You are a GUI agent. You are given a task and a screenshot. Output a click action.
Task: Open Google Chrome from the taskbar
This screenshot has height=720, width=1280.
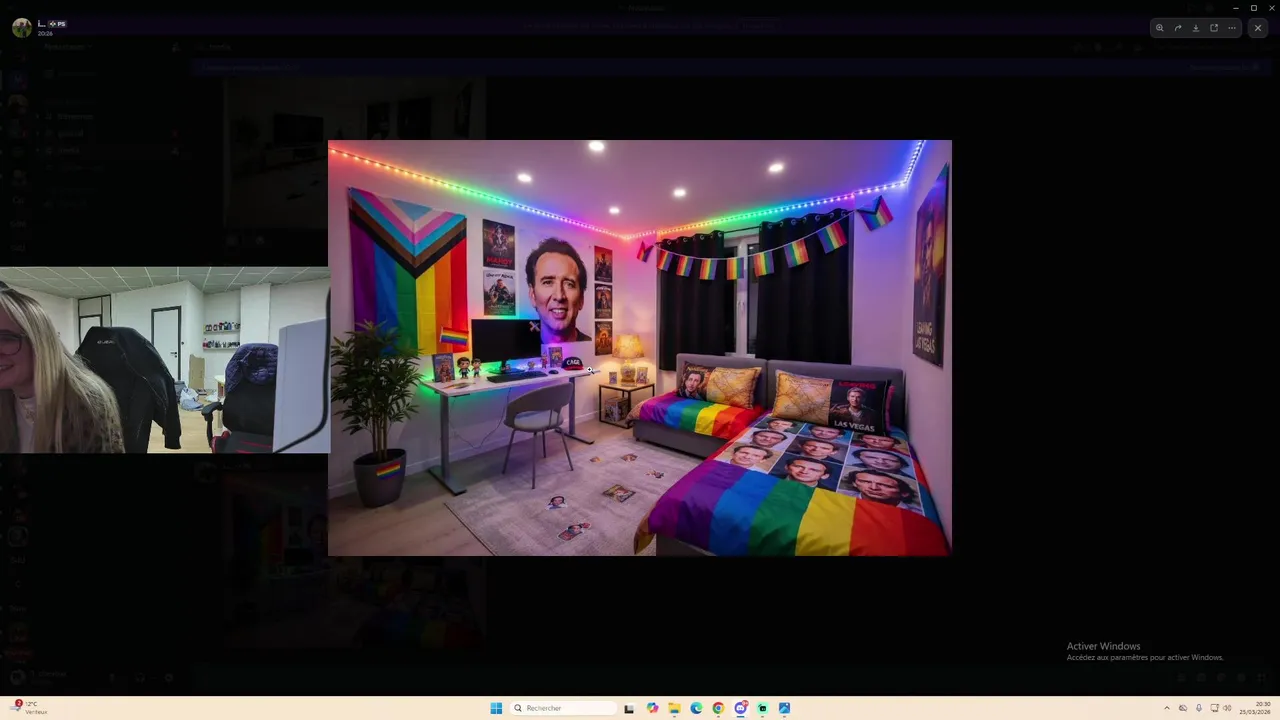coord(718,708)
